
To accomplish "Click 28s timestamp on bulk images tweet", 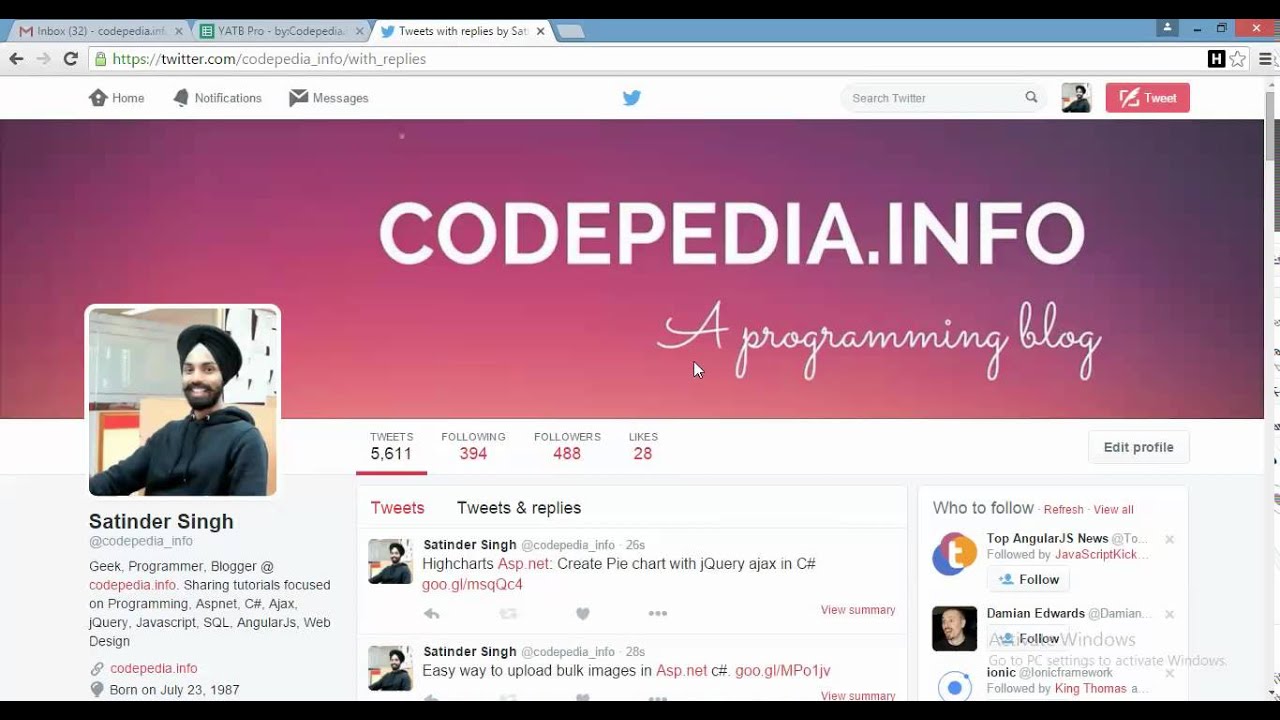I will click(x=635, y=652).
